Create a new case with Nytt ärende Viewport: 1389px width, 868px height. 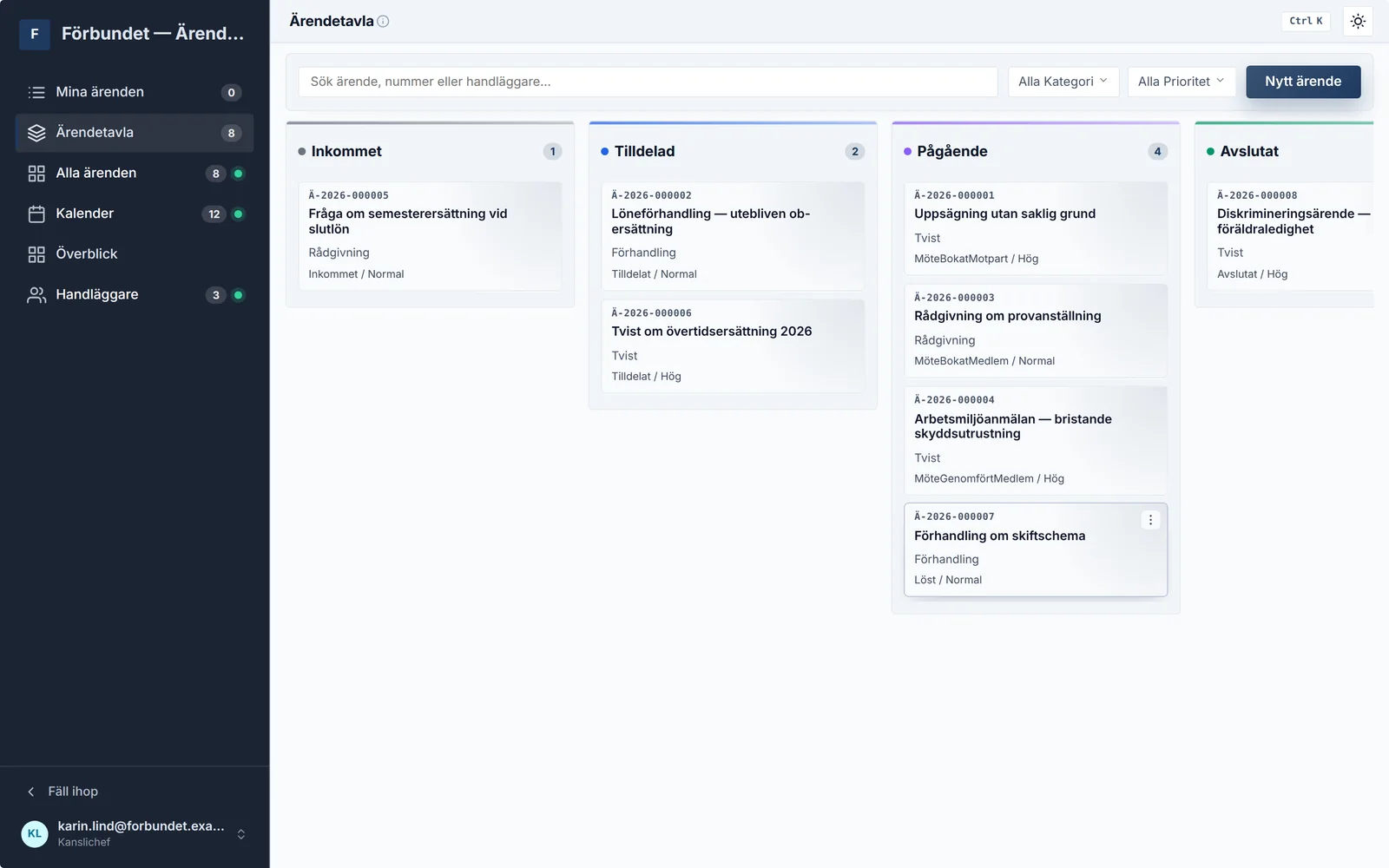[x=1303, y=82]
